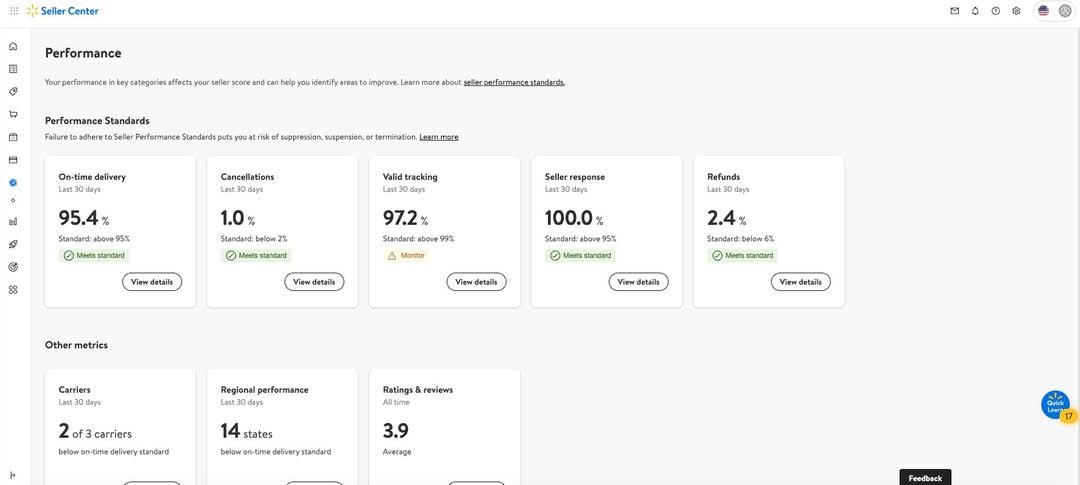View details for Seller response

(x=638, y=282)
